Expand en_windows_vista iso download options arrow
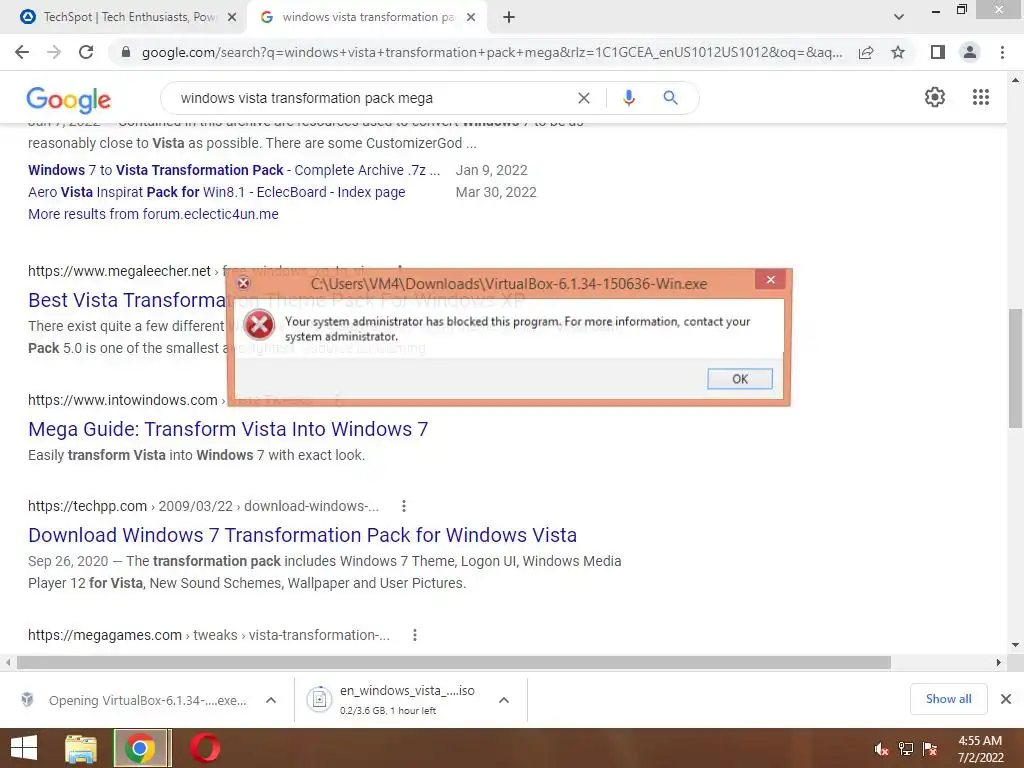The height and width of the screenshot is (768, 1024). 504,700
